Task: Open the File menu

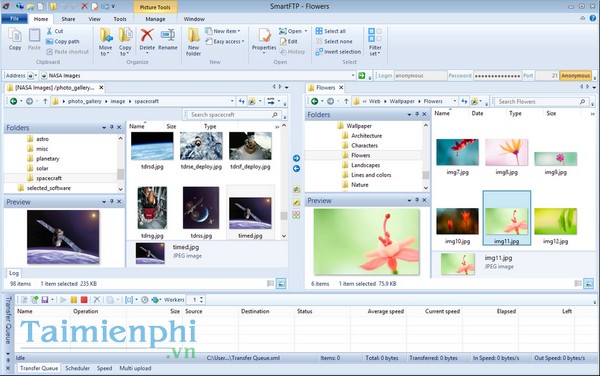Action: click(14, 19)
